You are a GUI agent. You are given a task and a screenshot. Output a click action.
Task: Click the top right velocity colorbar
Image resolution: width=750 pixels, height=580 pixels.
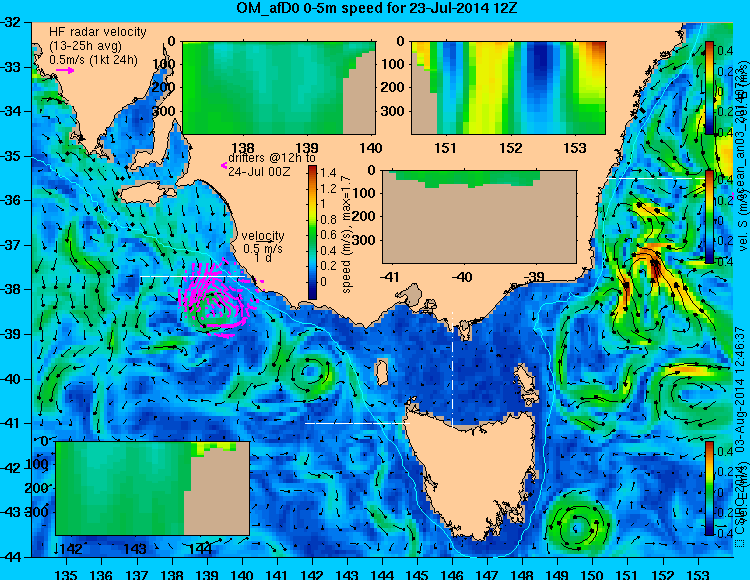coord(709,88)
